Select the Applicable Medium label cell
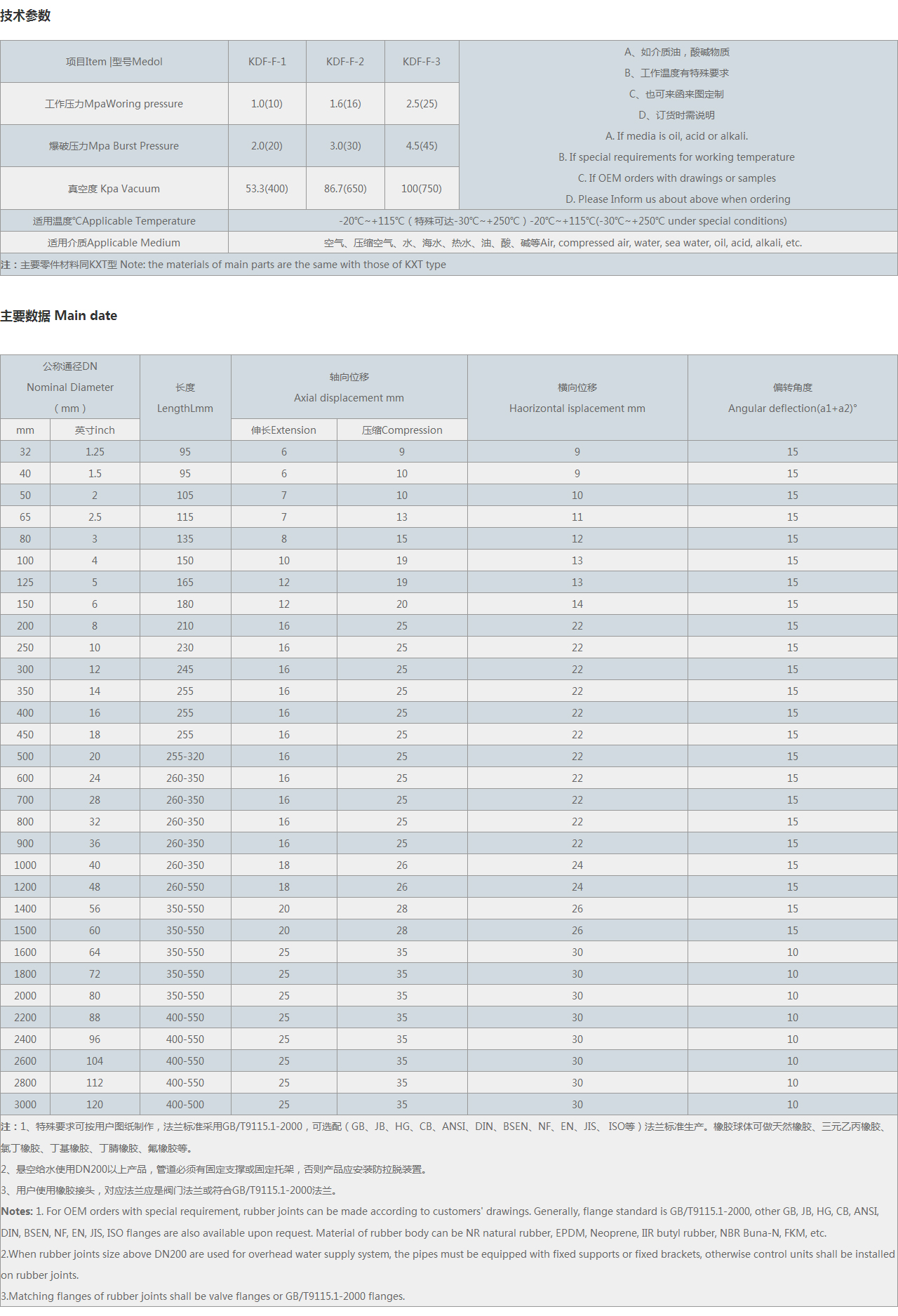 click(114, 243)
